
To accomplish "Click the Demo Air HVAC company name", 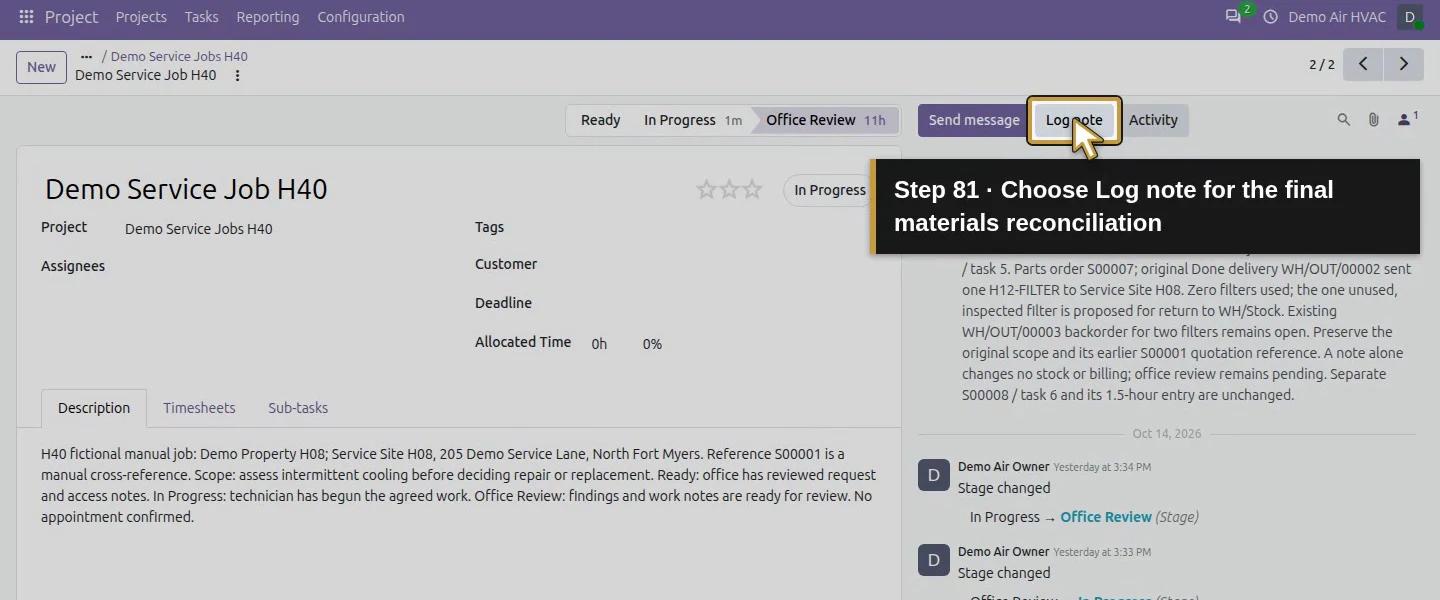I will click(1337, 17).
